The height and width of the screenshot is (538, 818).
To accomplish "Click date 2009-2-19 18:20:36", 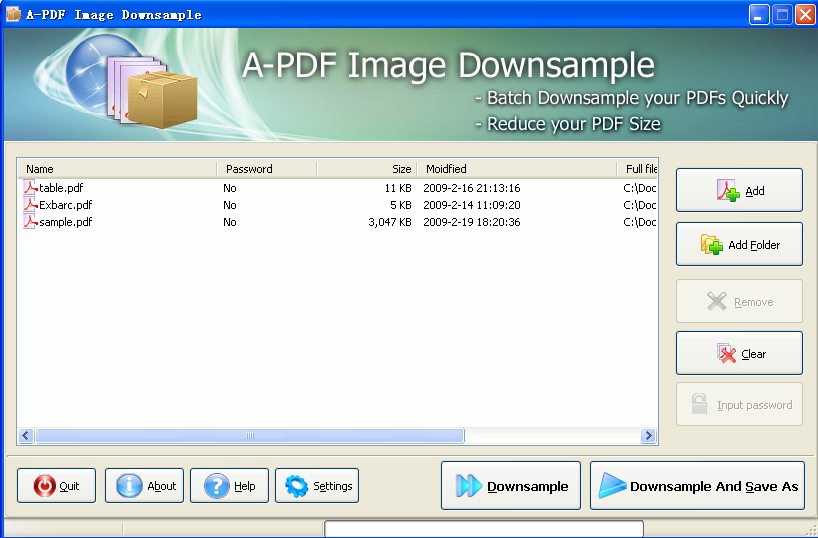I will click(x=472, y=222).
